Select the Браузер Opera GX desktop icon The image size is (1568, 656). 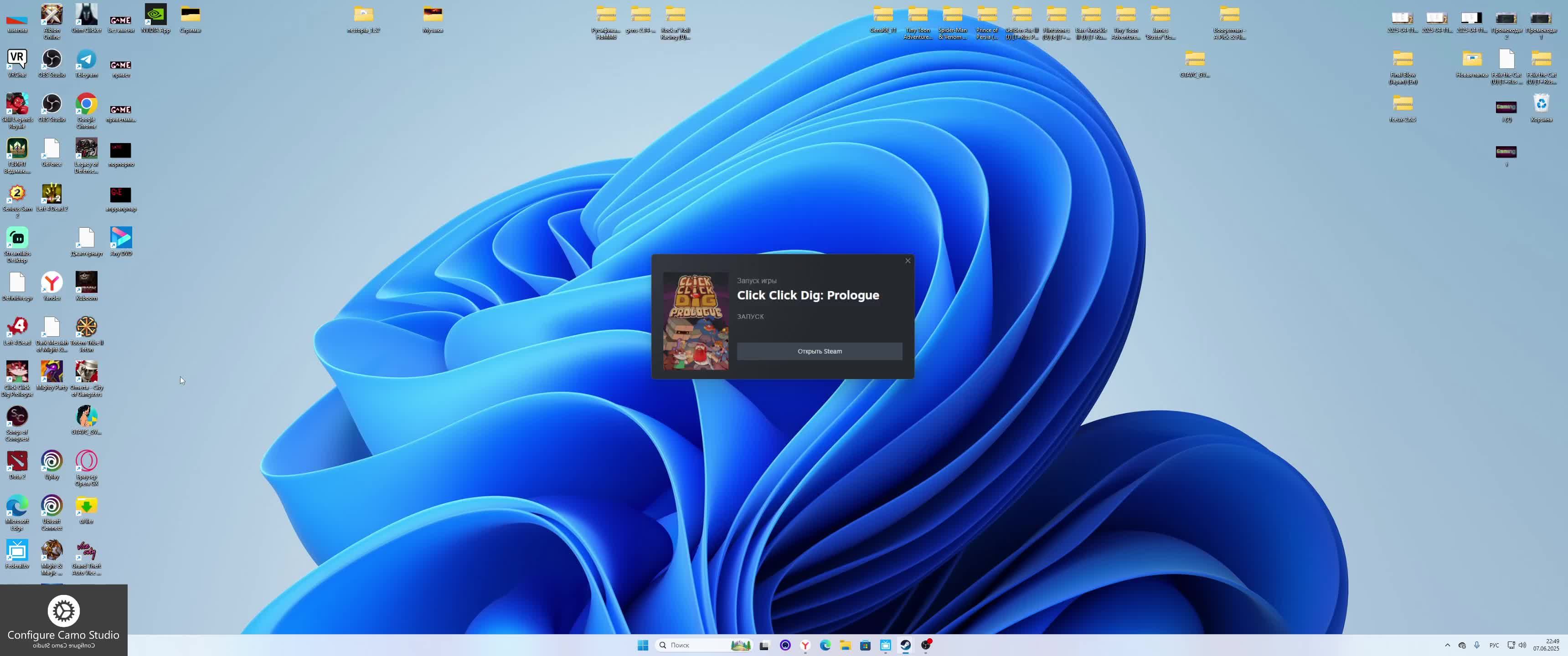pos(87,468)
